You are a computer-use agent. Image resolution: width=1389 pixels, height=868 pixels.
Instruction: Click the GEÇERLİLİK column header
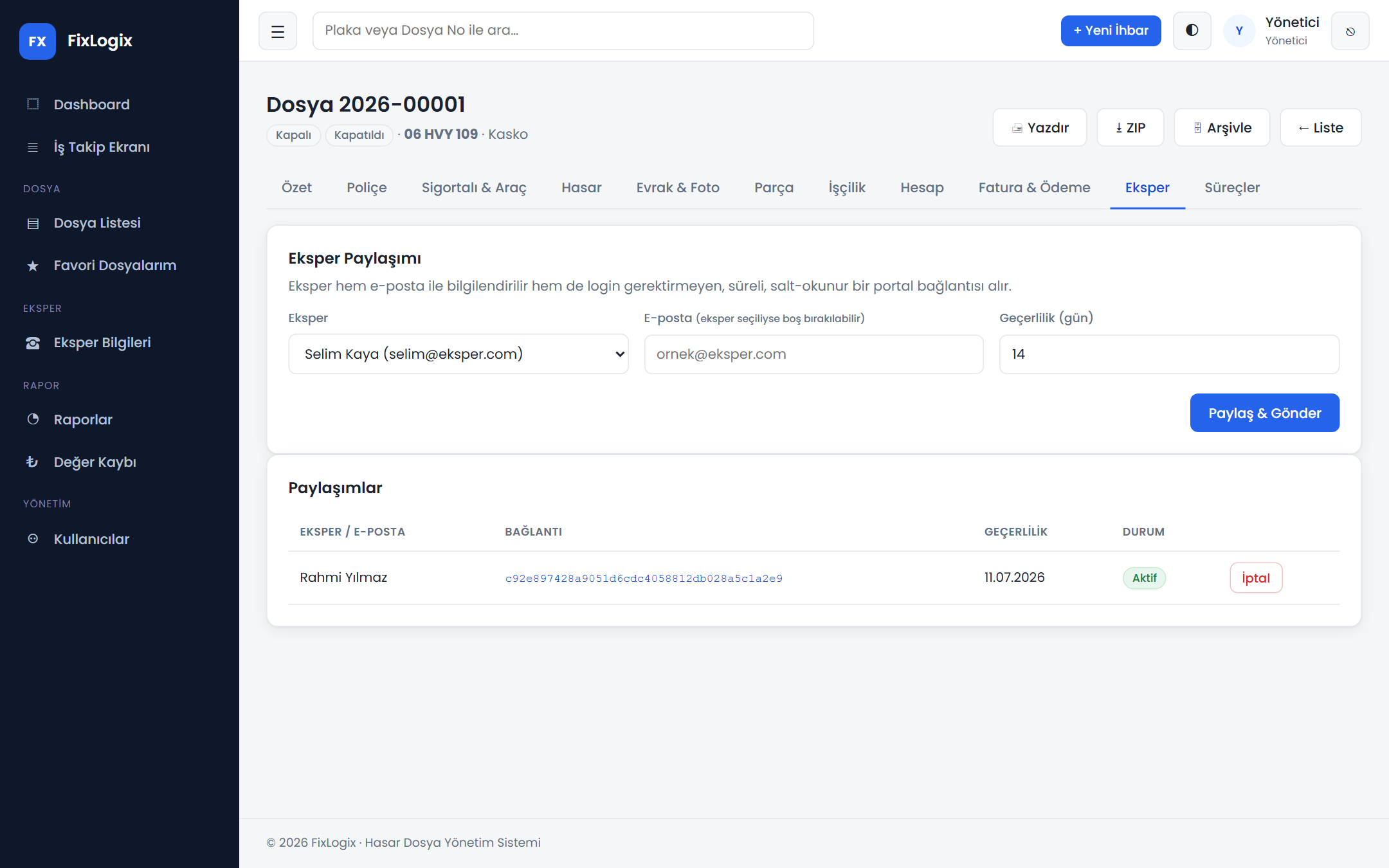[x=1015, y=532]
